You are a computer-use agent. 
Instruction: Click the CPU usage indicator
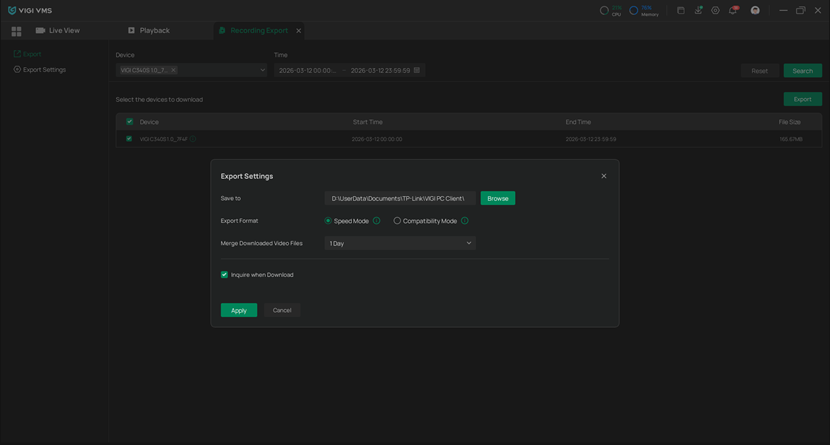pyautogui.click(x=610, y=11)
